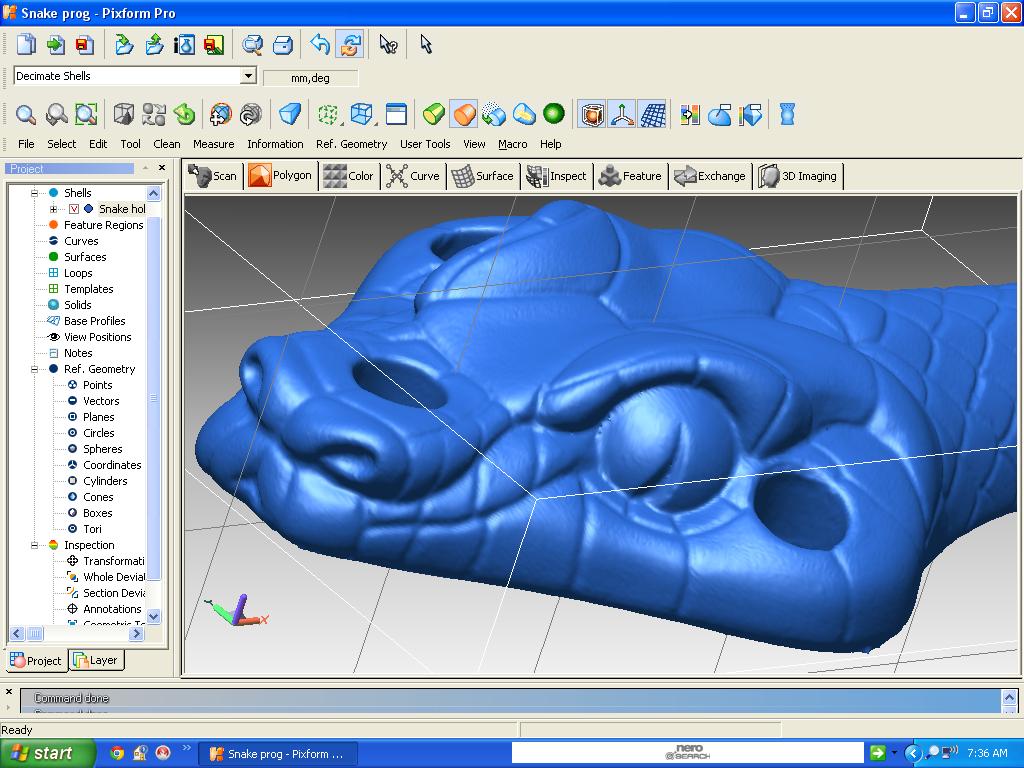Click the point cloud display icon
Viewport: 1024px width, 768px height.
point(494,114)
